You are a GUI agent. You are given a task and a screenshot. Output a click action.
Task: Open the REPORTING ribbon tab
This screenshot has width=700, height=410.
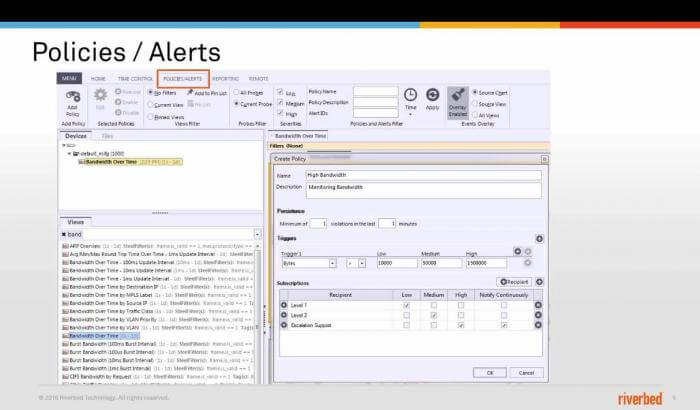coord(225,79)
